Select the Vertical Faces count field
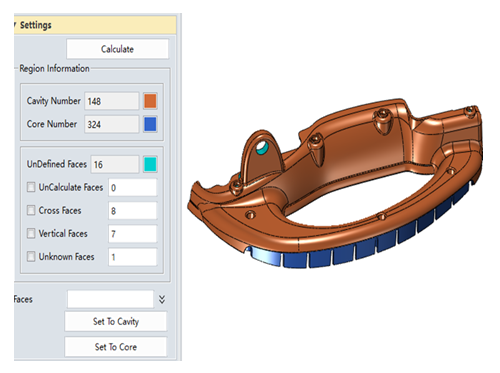Image resolution: width=500 pixels, height=373 pixels. tap(132, 234)
